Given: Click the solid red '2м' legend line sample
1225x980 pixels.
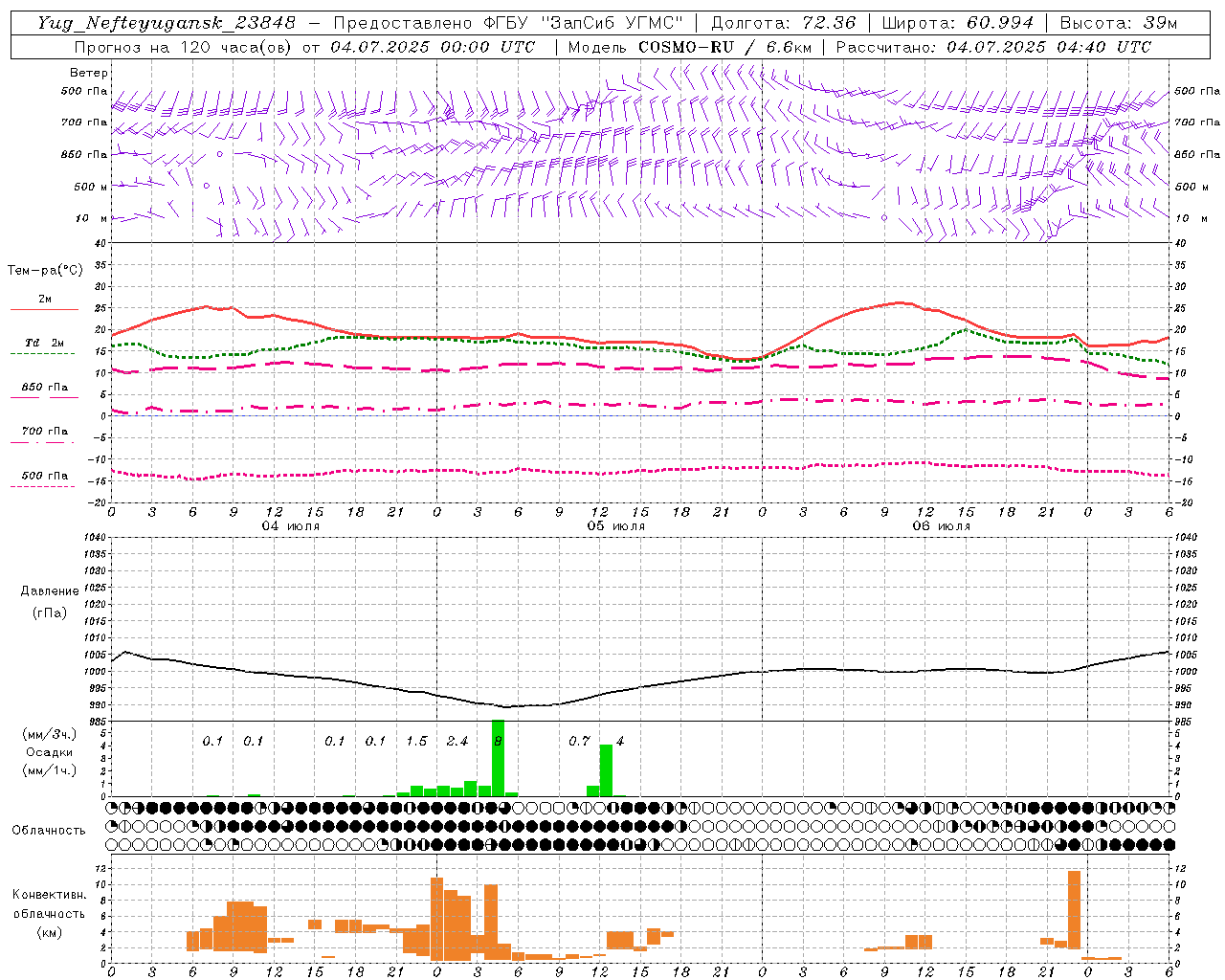Looking at the screenshot, I should 43,309.
